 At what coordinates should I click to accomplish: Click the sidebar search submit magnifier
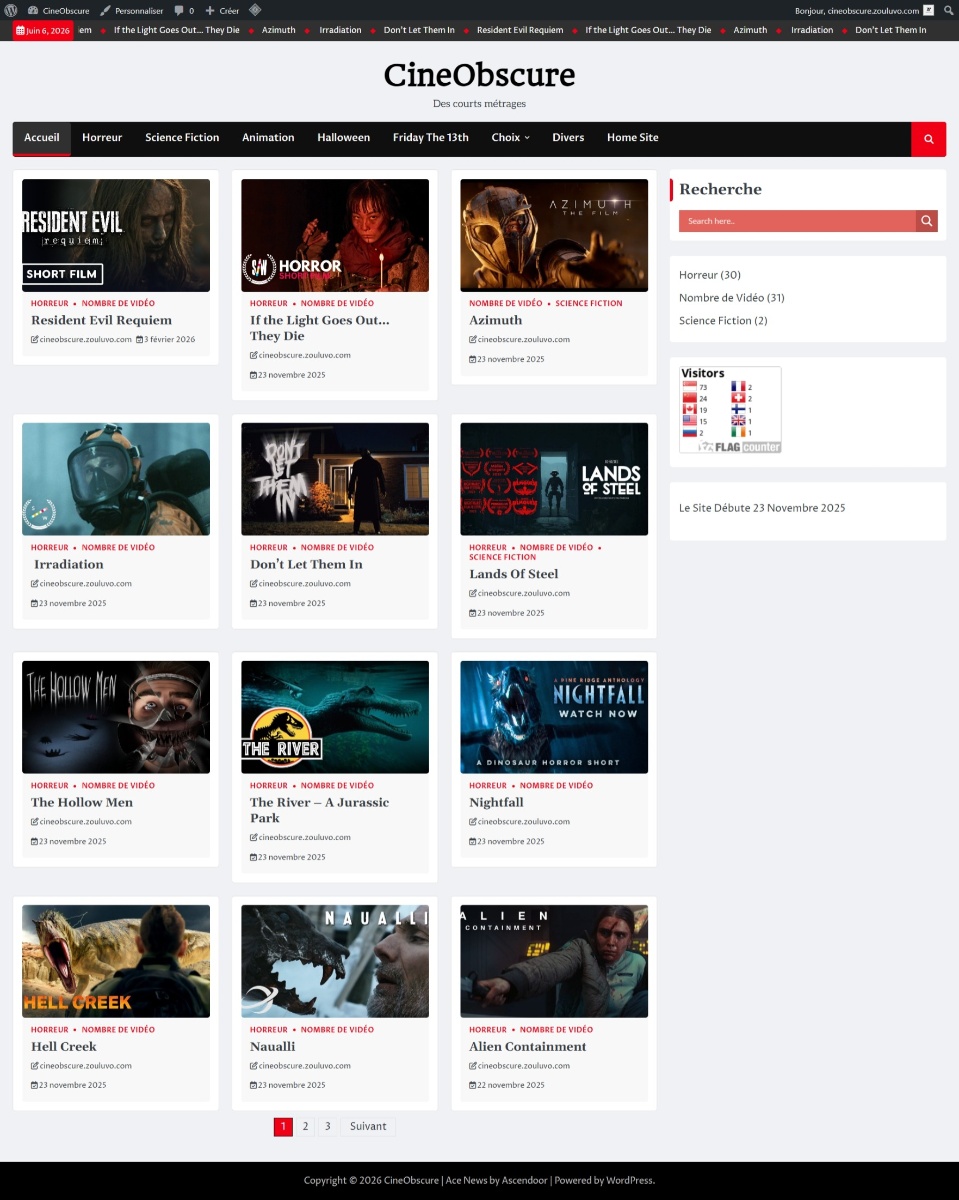(927, 221)
